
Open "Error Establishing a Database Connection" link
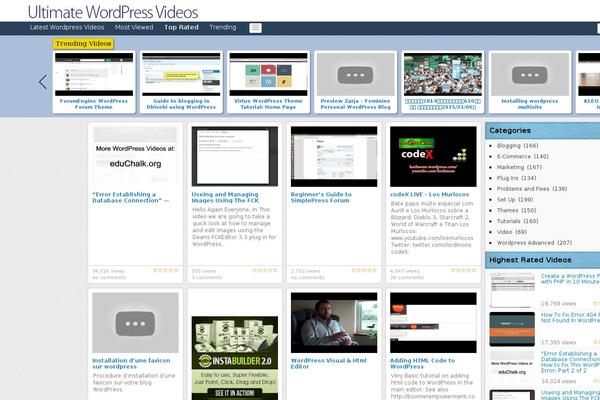point(130,198)
